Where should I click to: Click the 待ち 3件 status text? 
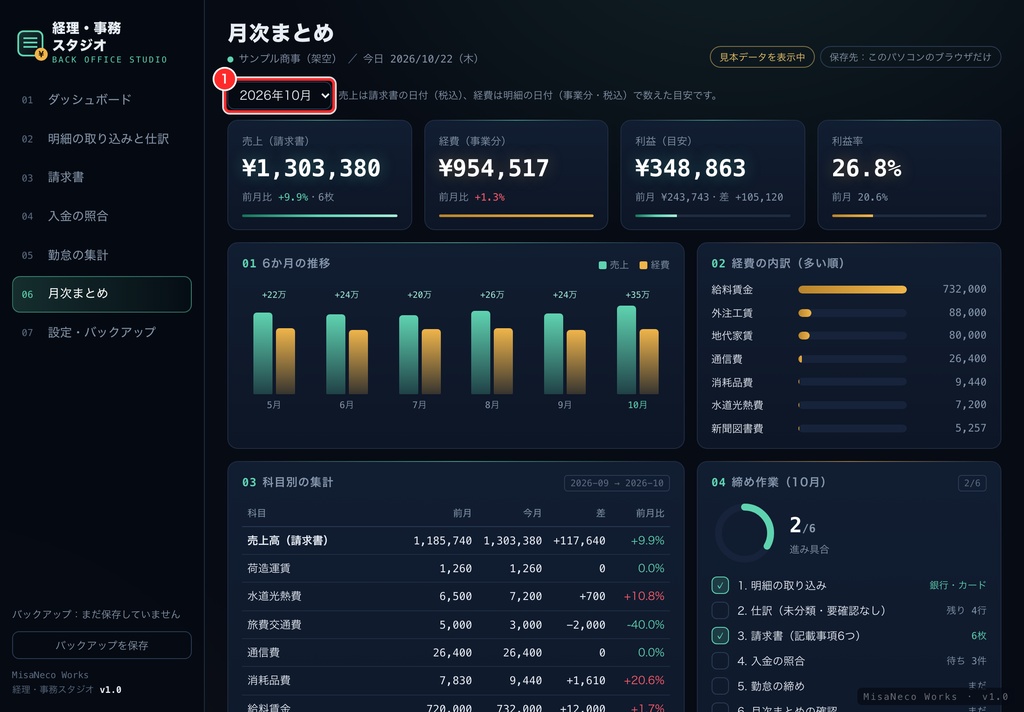click(x=967, y=660)
